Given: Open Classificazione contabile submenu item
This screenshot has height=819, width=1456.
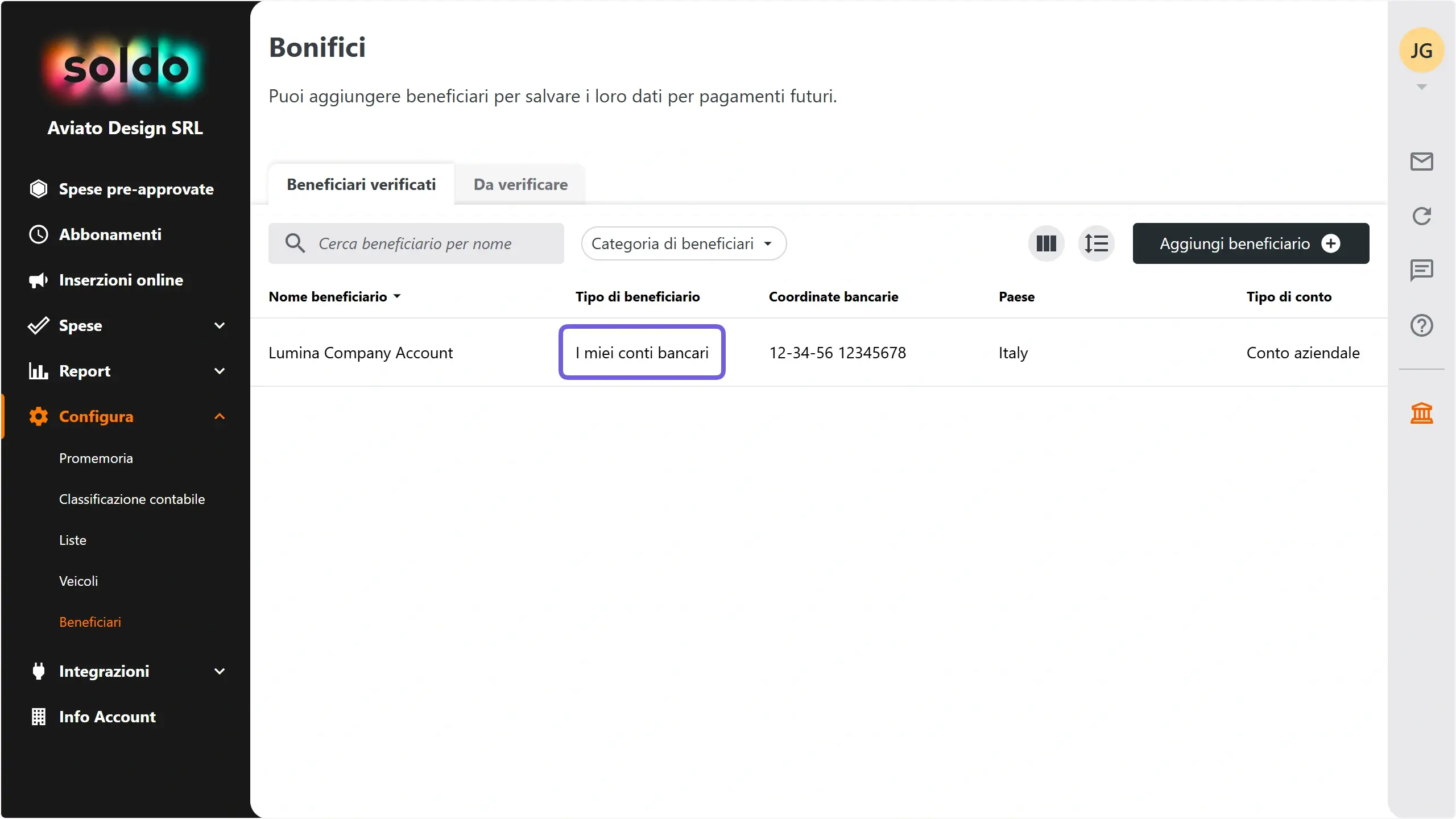Looking at the screenshot, I should point(132,499).
